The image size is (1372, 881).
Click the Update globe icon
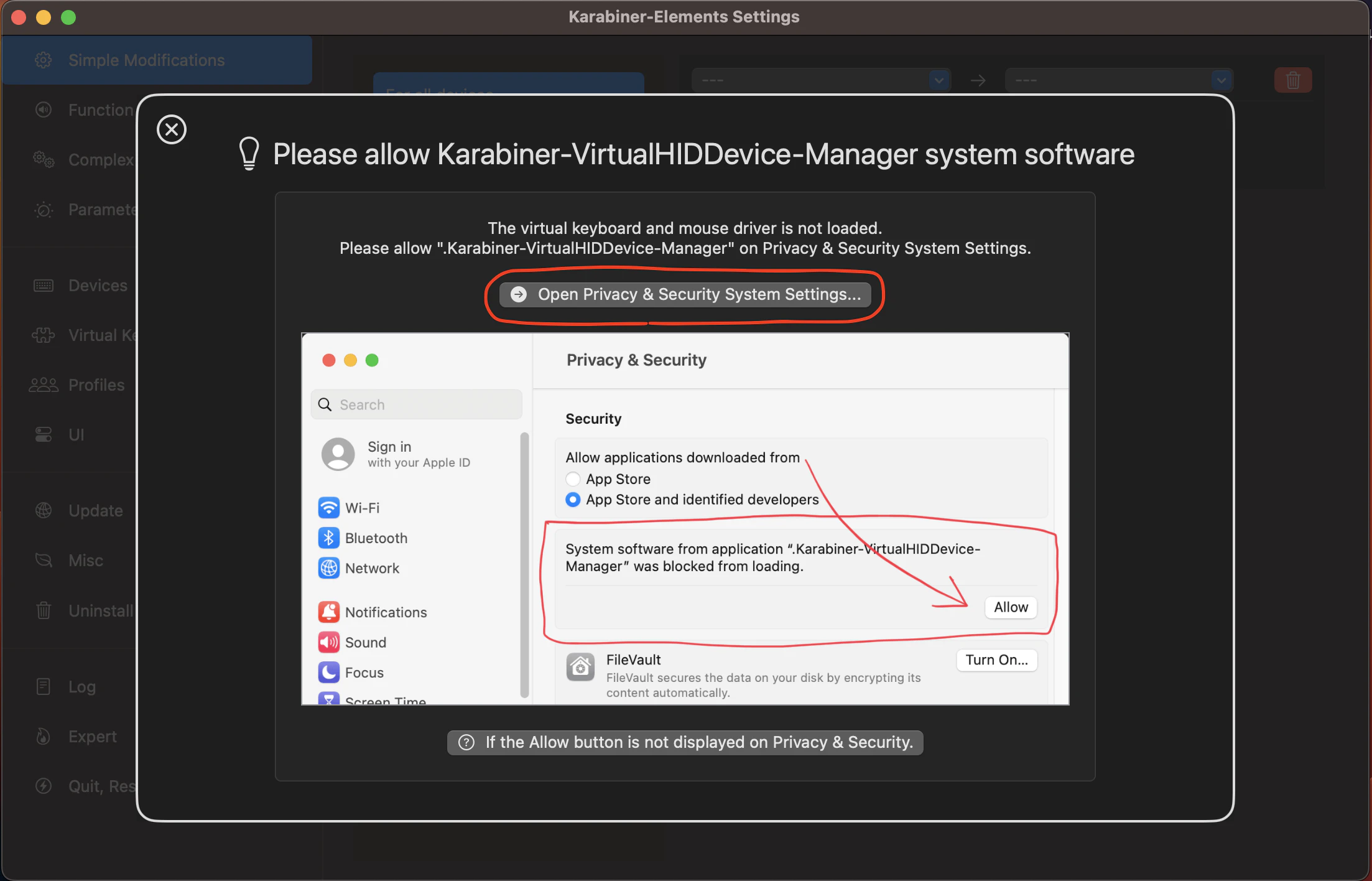click(44, 511)
